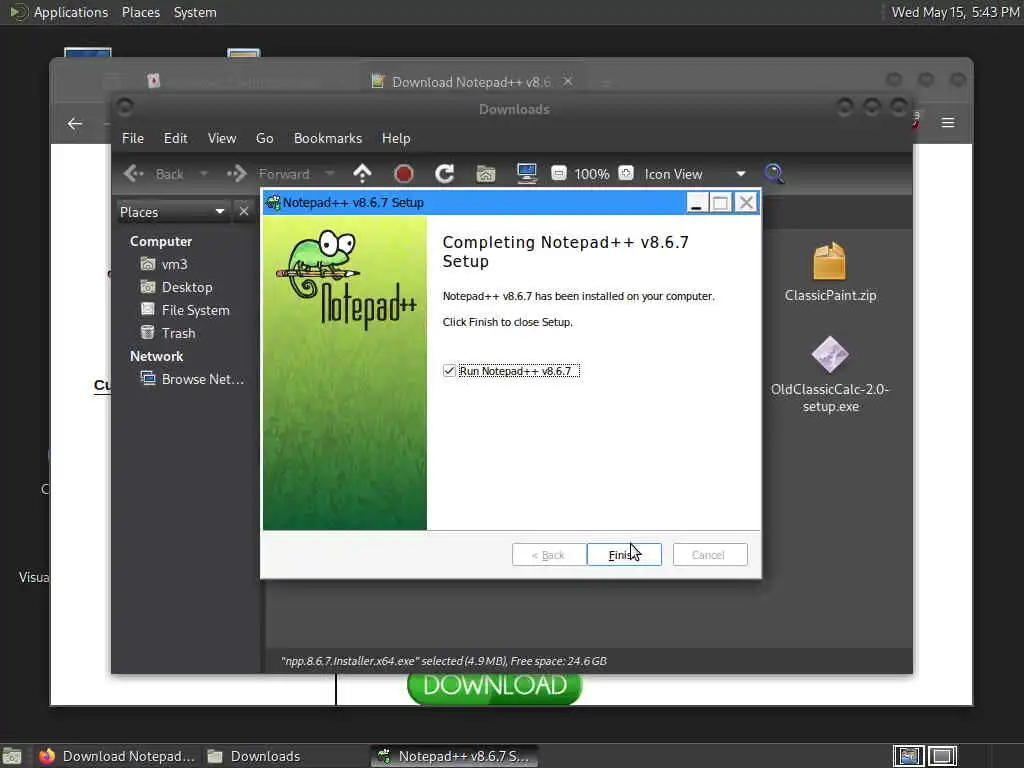Open the Go menu in file manager
The width and height of the screenshot is (1024, 768).
pyautogui.click(x=264, y=138)
